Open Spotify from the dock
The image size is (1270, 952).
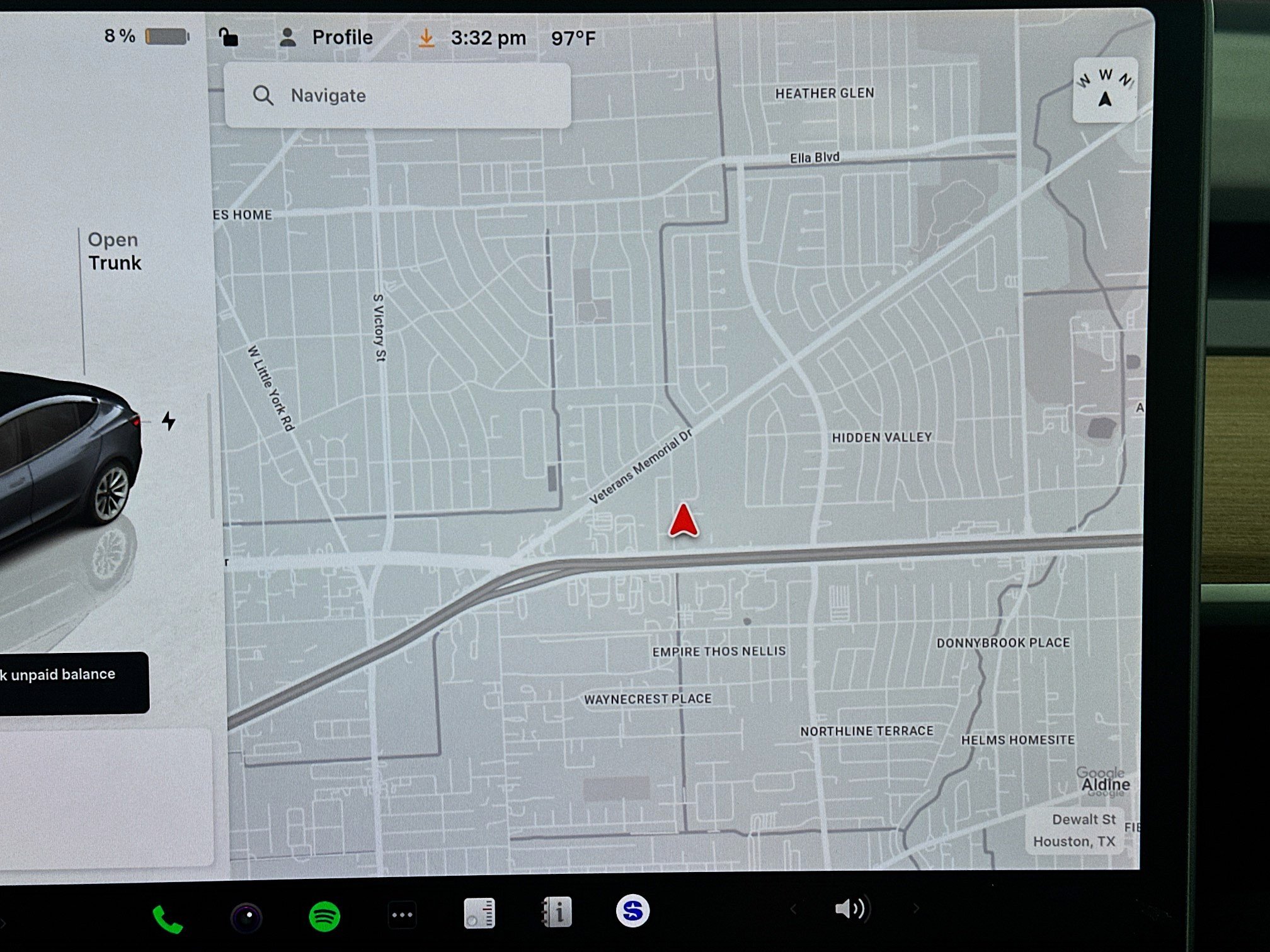324,916
